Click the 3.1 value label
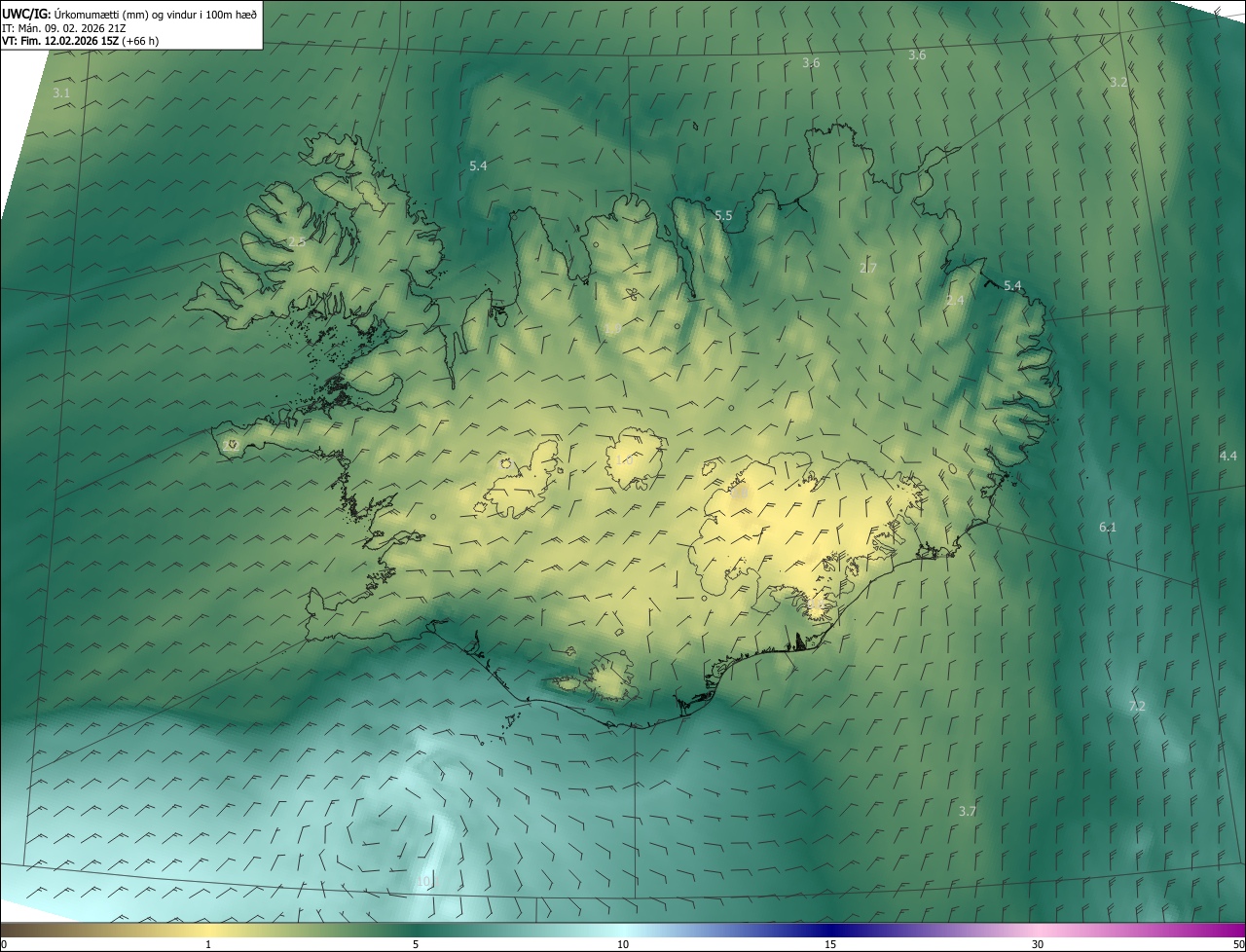Screen dimensions: 1246x952 click(61, 93)
